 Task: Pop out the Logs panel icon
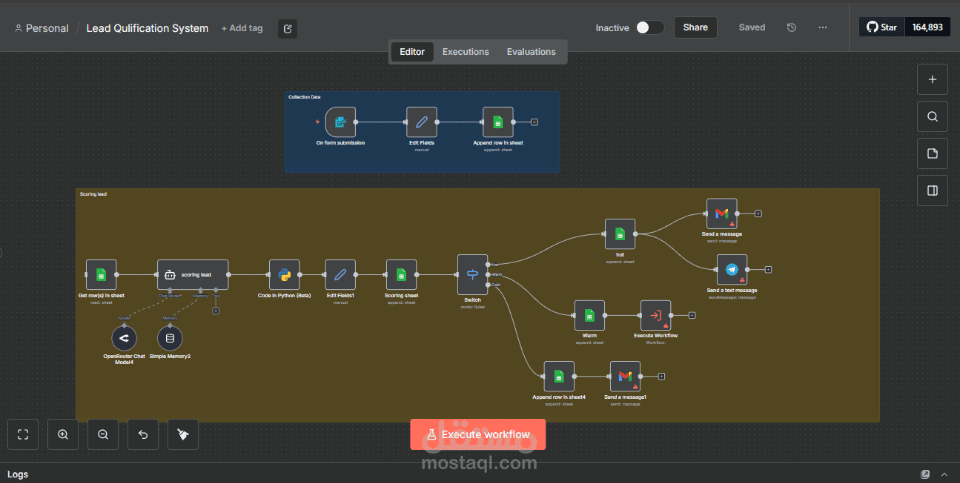[x=926, y=474]
